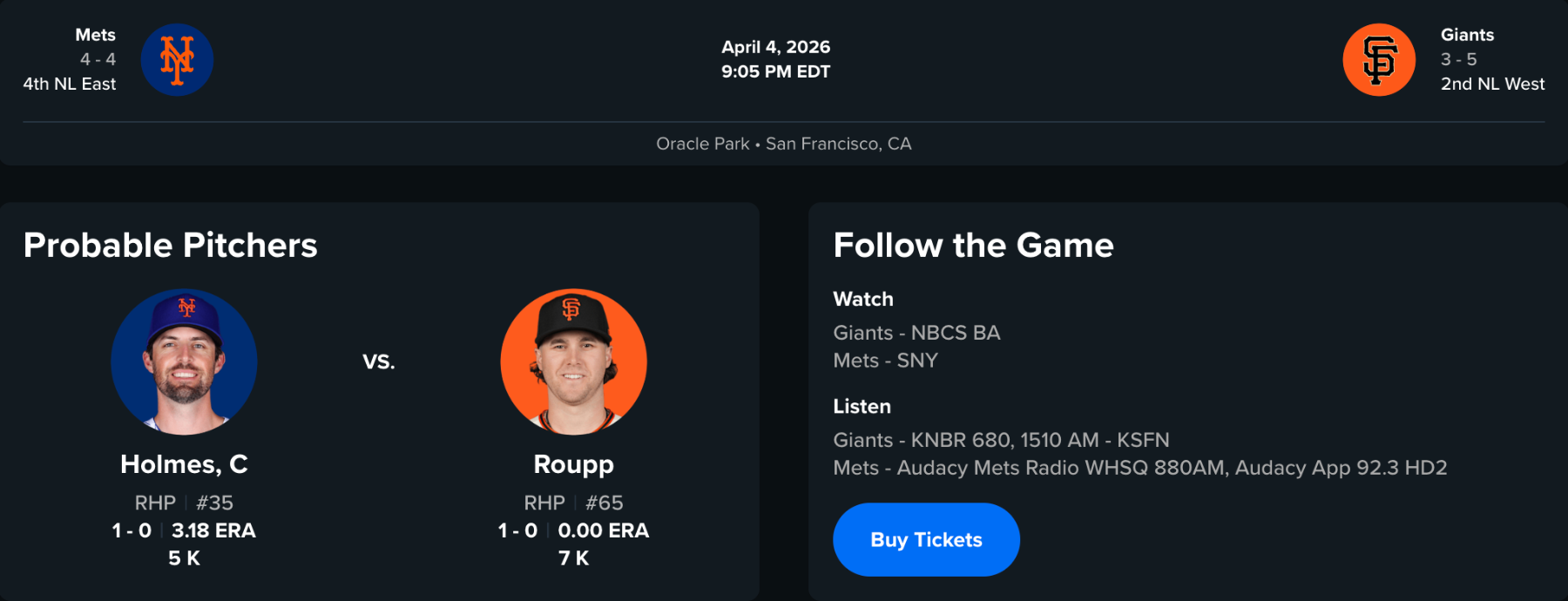Screen dimensions: 1568x601
Task: Click the Mets team name in header
Action: coord(95,35)
